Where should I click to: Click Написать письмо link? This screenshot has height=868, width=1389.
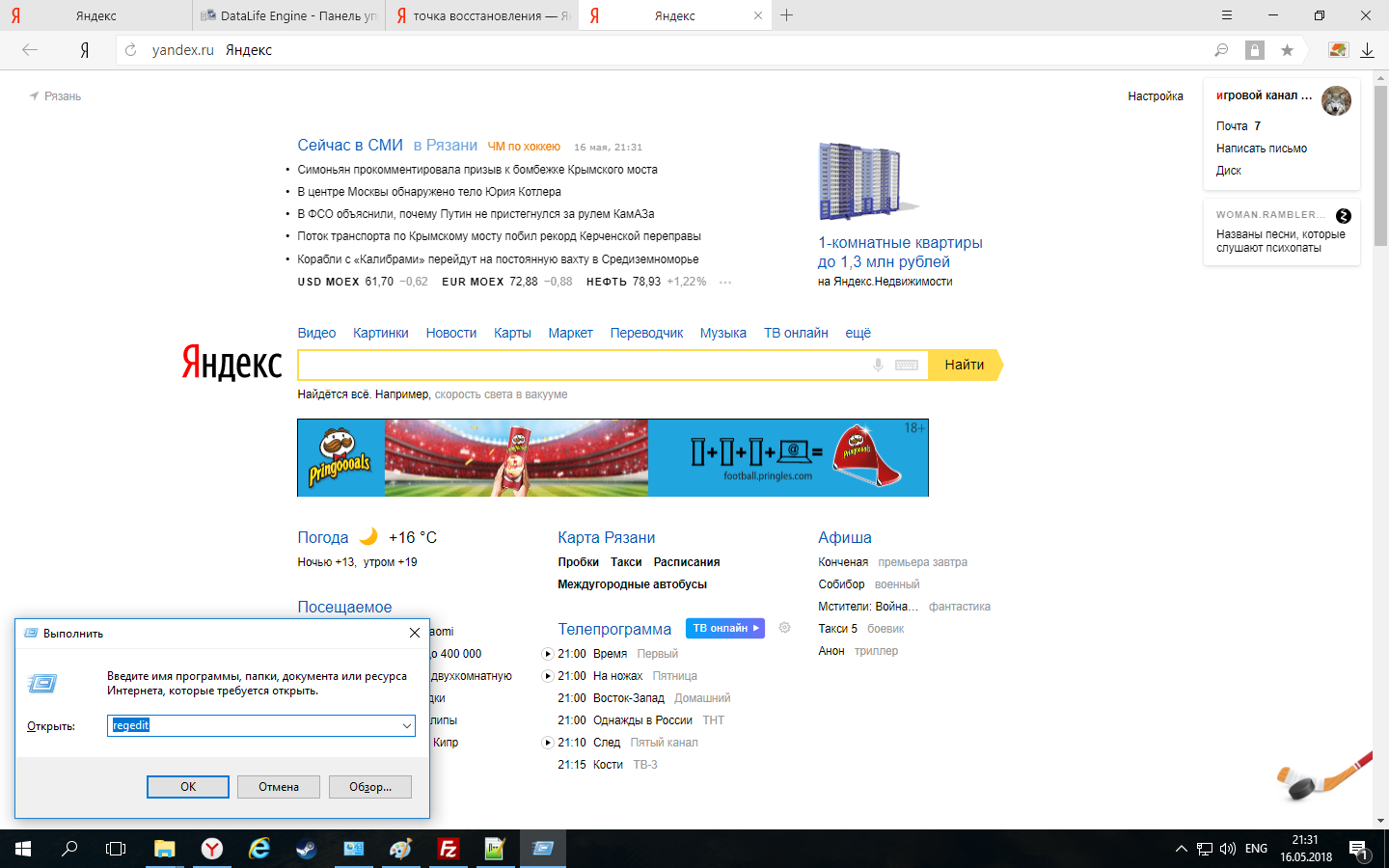tap(1262, 149)
